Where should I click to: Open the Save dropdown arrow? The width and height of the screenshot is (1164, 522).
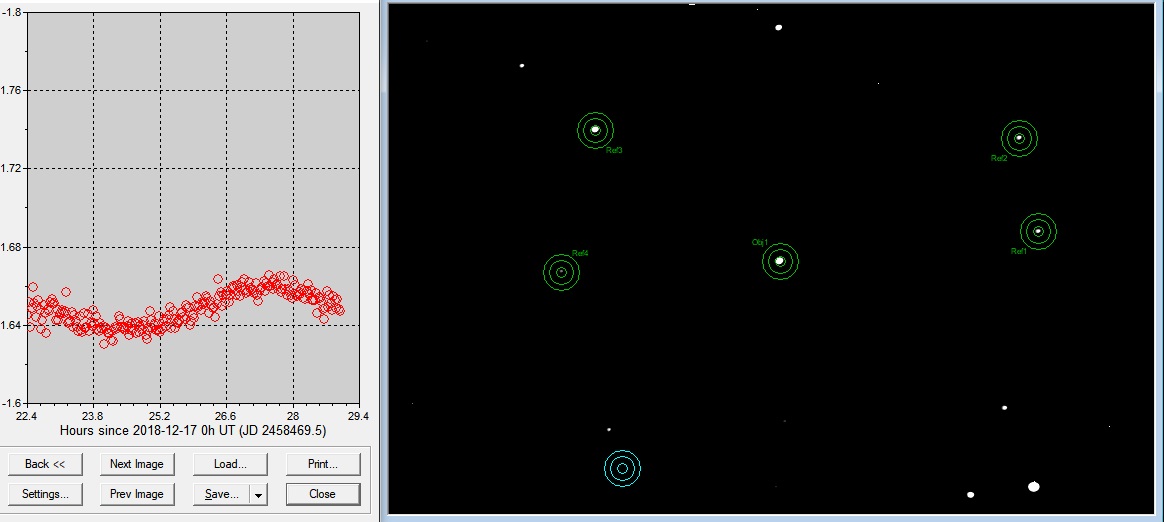pyautogui.click(x=258, y=494)
